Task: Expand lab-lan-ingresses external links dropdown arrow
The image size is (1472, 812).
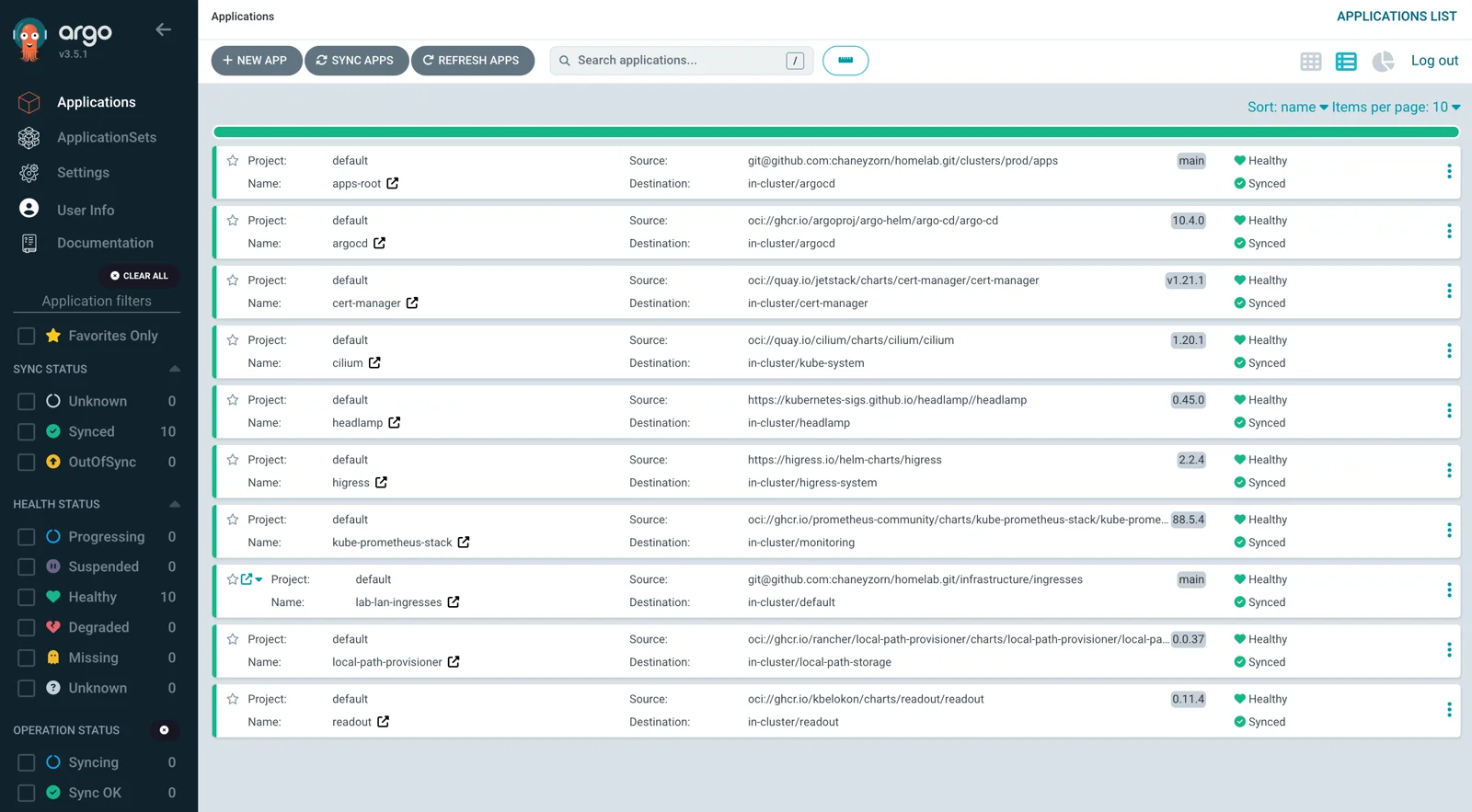Action: (259, 579)
